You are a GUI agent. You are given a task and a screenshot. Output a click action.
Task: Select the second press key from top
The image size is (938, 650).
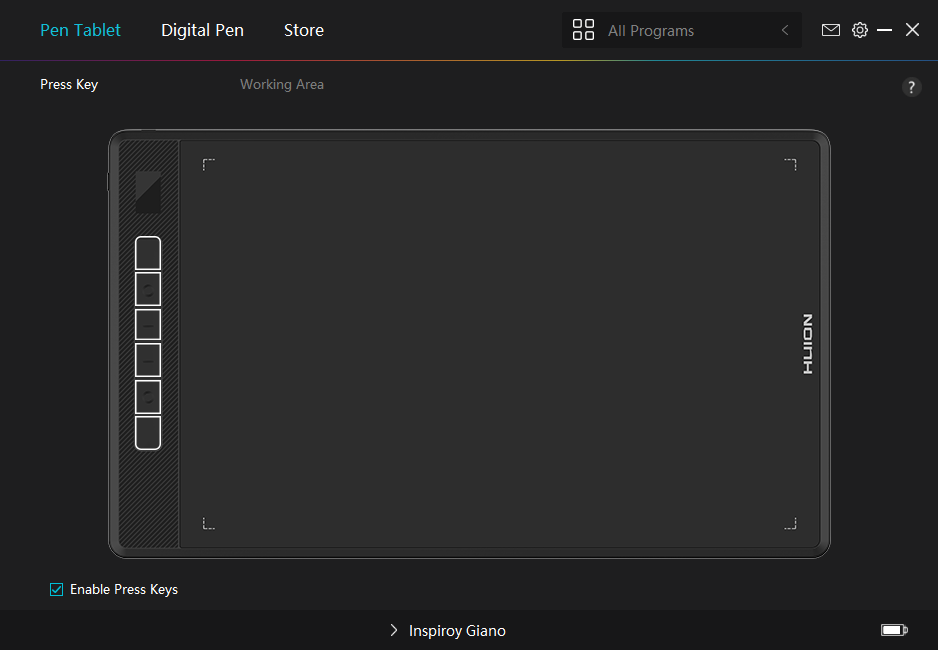pos(148,289)
